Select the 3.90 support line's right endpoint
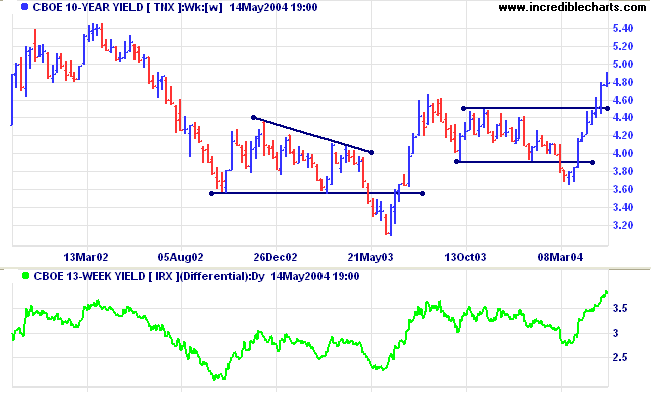Image resolution: width=651 pixels, height=395 pixels. [592, 162]
